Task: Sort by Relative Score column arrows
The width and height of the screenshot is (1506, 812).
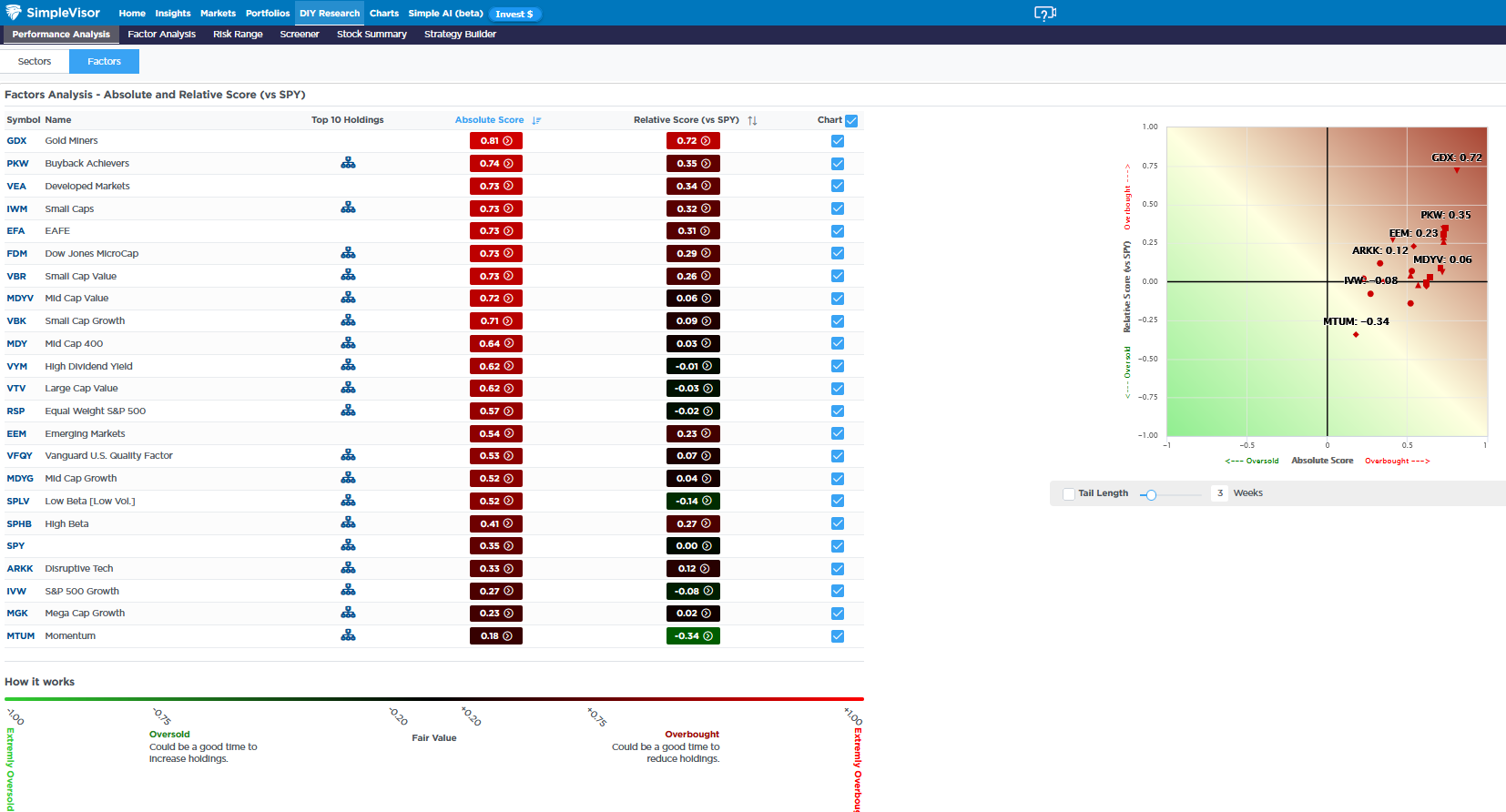Action: tap(752, 120)
